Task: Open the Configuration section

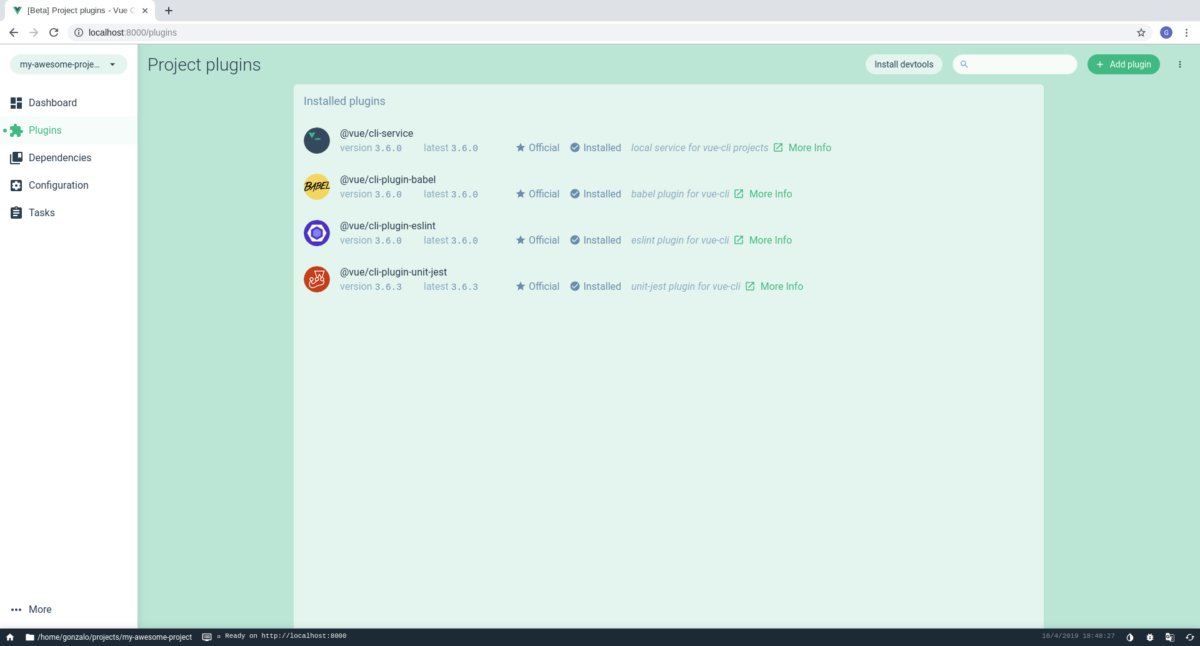Action: coord(68,185)
